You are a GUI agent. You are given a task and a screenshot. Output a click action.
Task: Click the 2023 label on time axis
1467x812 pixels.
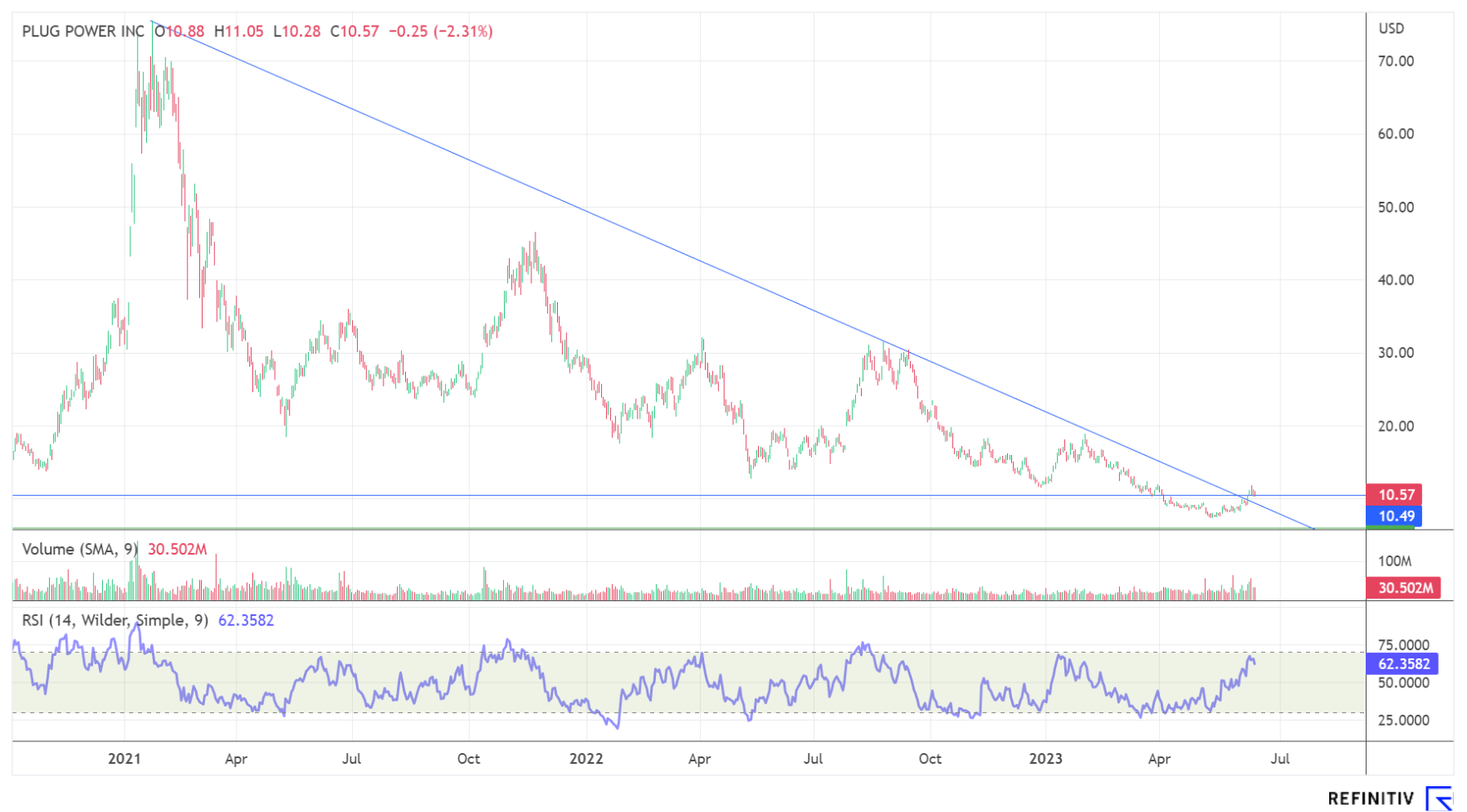[x=1045, y=758]
